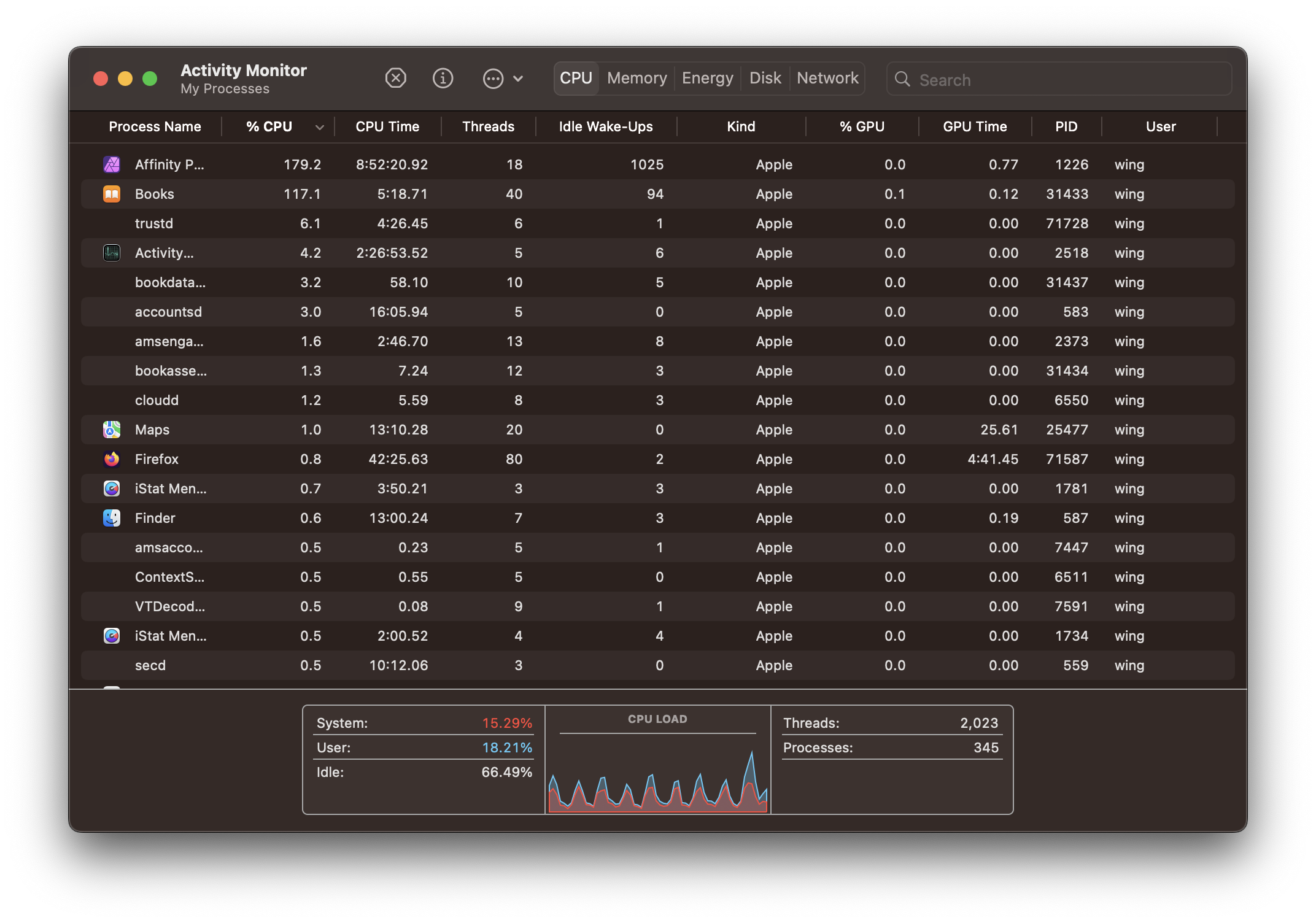The height and width of the screenshot is (923, 1316).
Task: Select the bookdata... process row
Action: tap(658, 282)
